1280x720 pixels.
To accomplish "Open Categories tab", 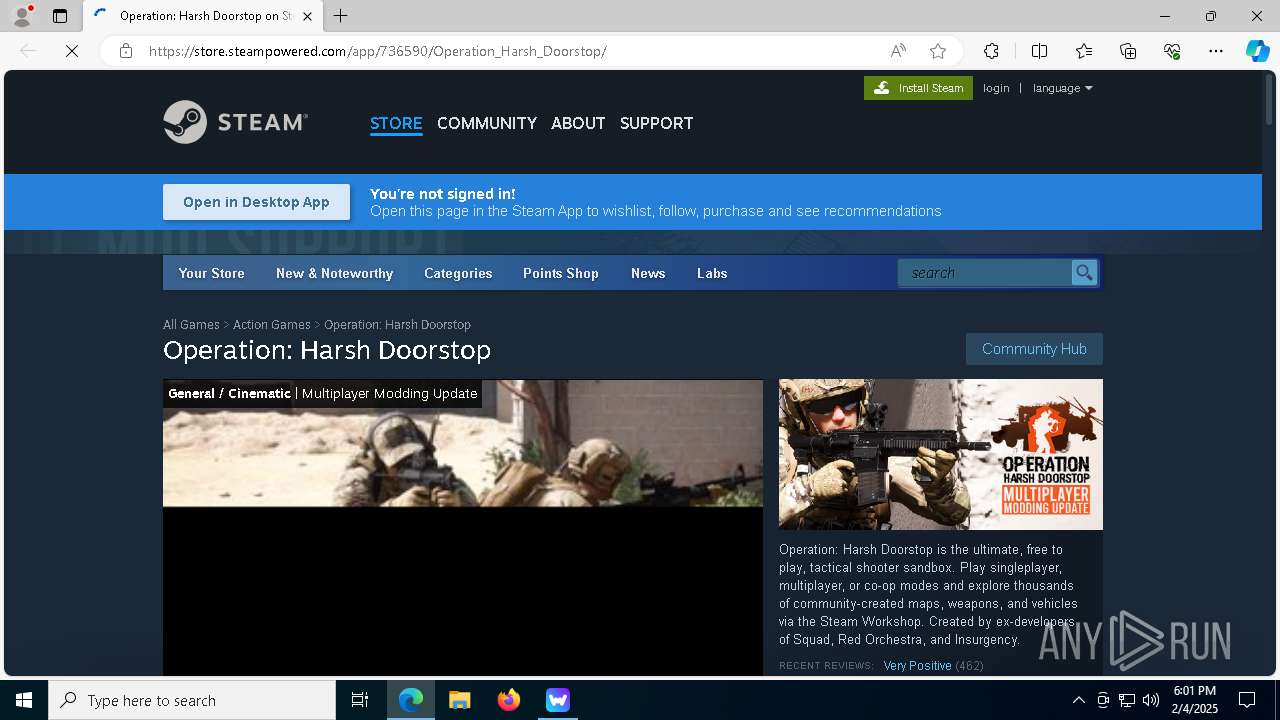I will tap(458, 273).
